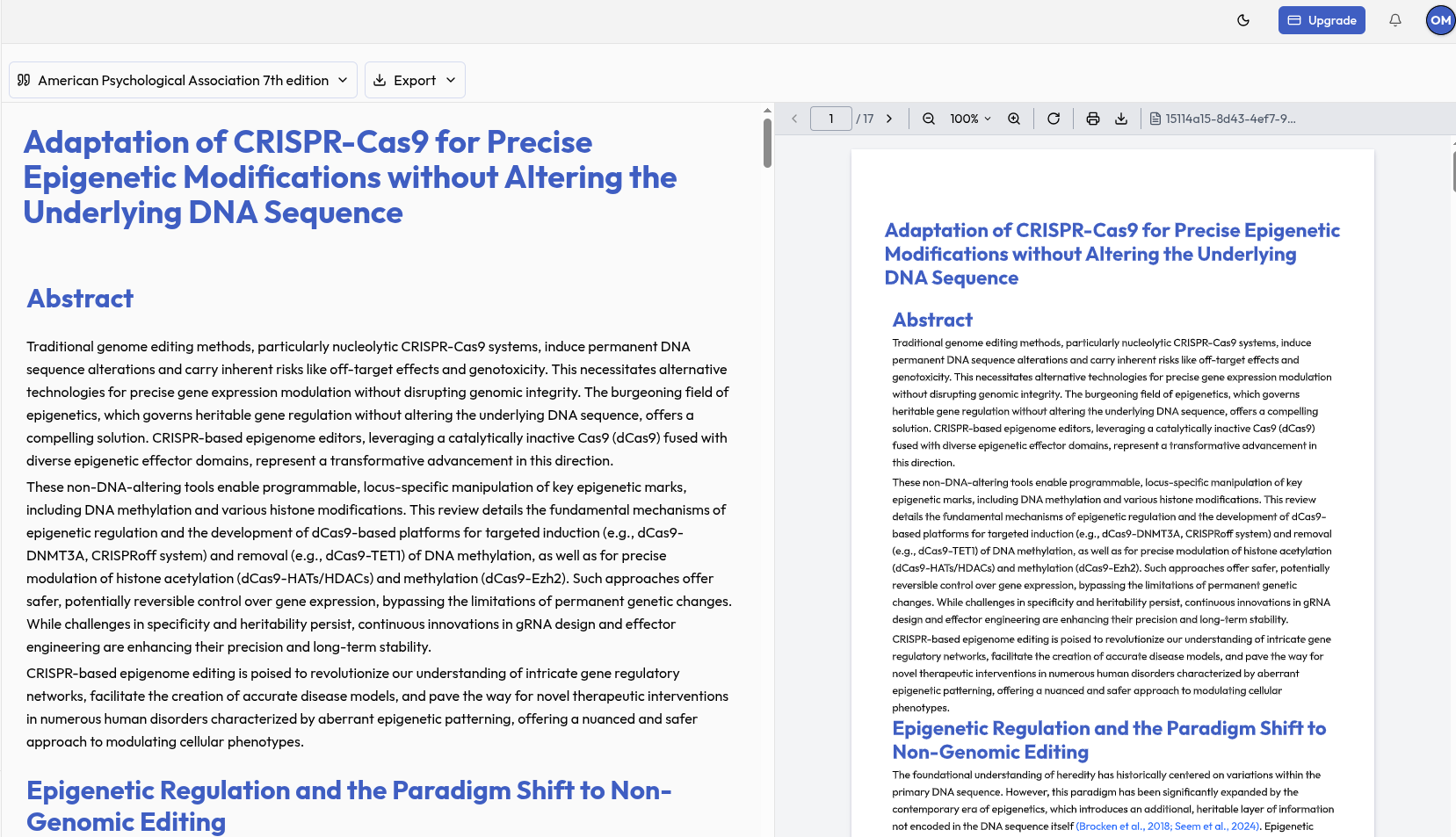The width and height of the screenshot is (1456, 837).
Task: Open the Brocken et al., 2018 citation link
Action: pos(1124,826)
